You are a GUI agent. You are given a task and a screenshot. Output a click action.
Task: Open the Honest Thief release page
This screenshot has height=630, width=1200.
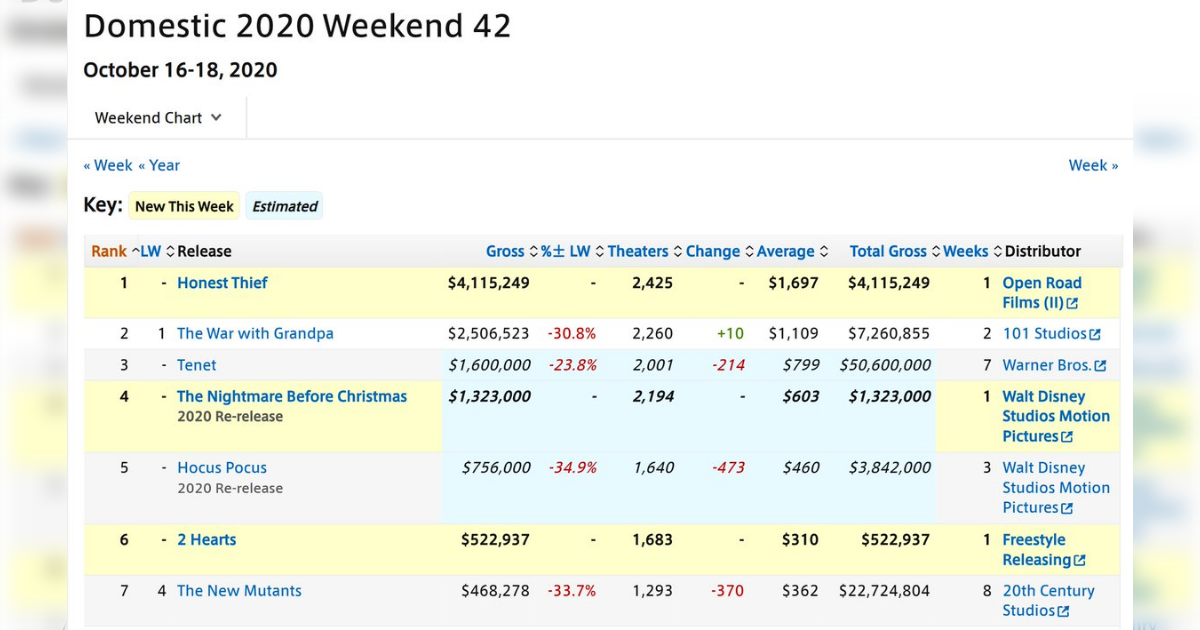coord(222,283)
